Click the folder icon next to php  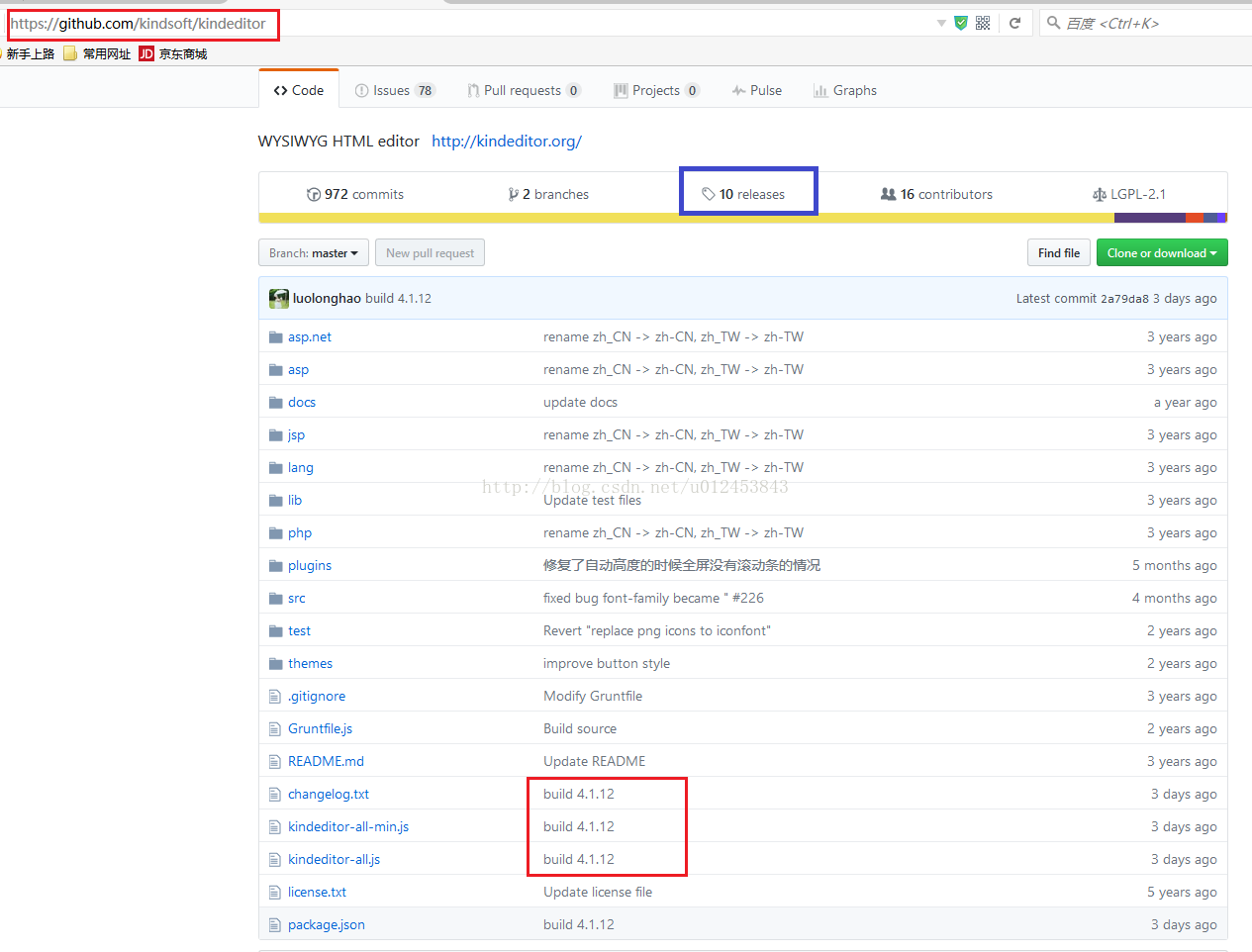[276, 533]
